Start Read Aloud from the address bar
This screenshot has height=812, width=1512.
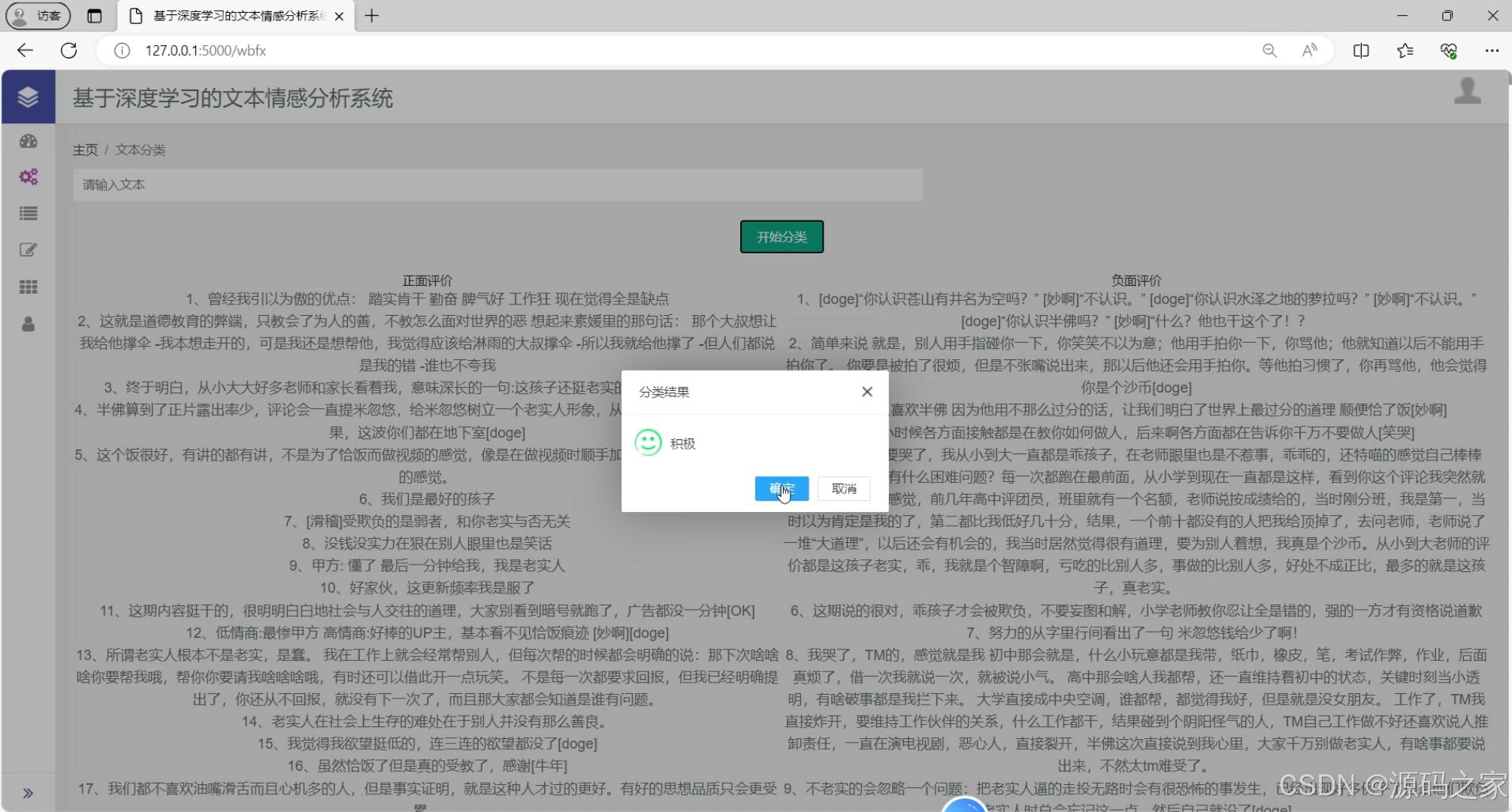coord(1309,50)
